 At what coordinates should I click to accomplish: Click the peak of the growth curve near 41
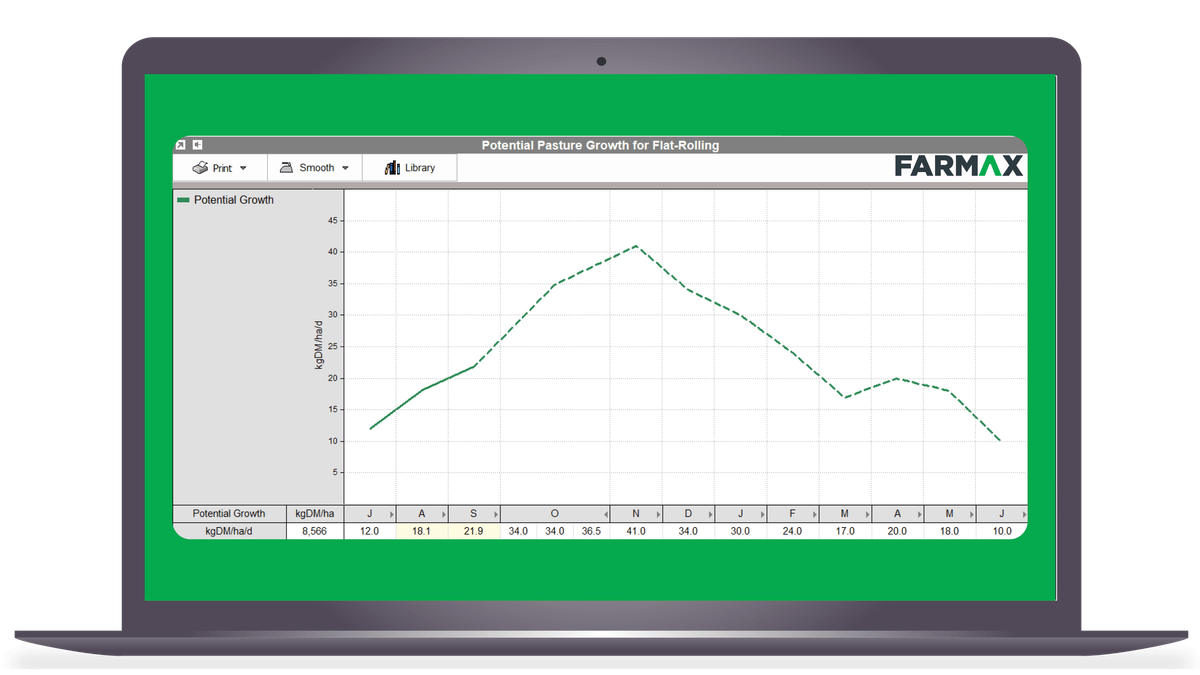pos(637,245)
